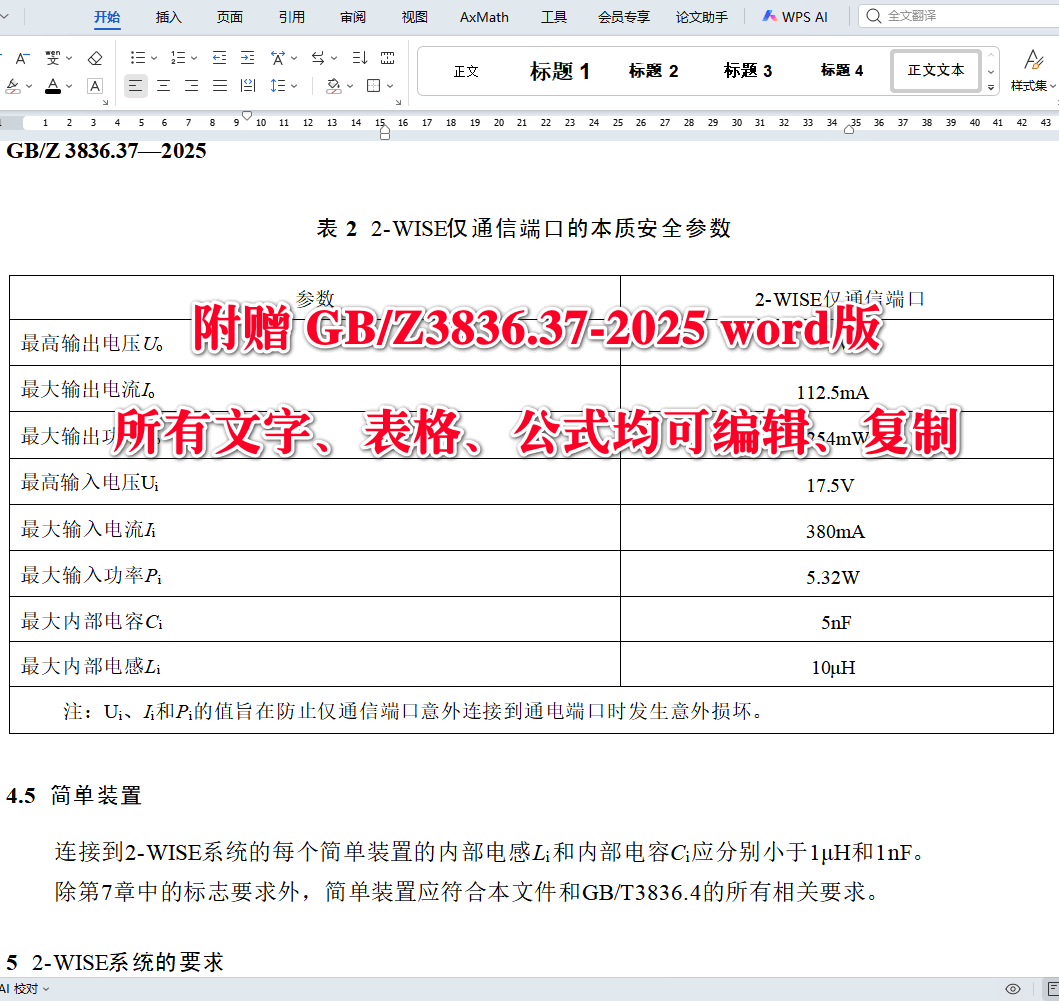Click the first-line indent ruler marker

[x=247, y=116]
